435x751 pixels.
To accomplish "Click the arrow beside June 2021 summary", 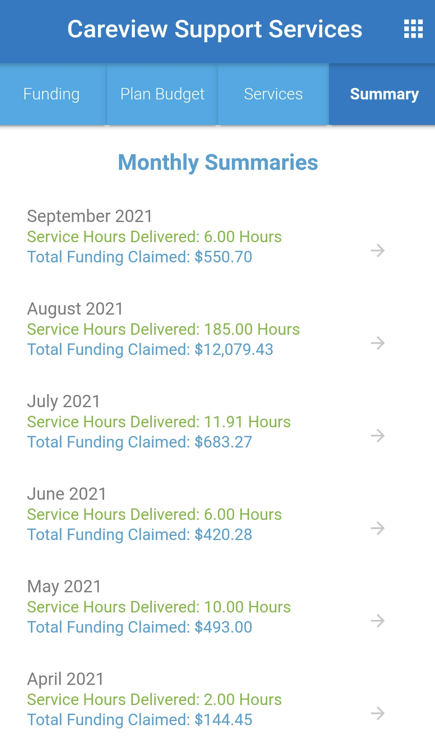I will coord(378,528).
